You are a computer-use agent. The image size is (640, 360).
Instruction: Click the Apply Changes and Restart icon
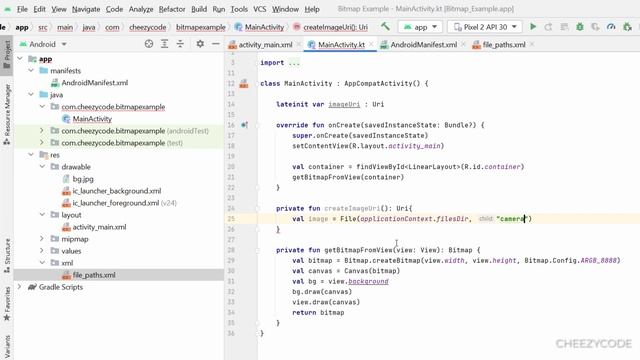(548, 27)
